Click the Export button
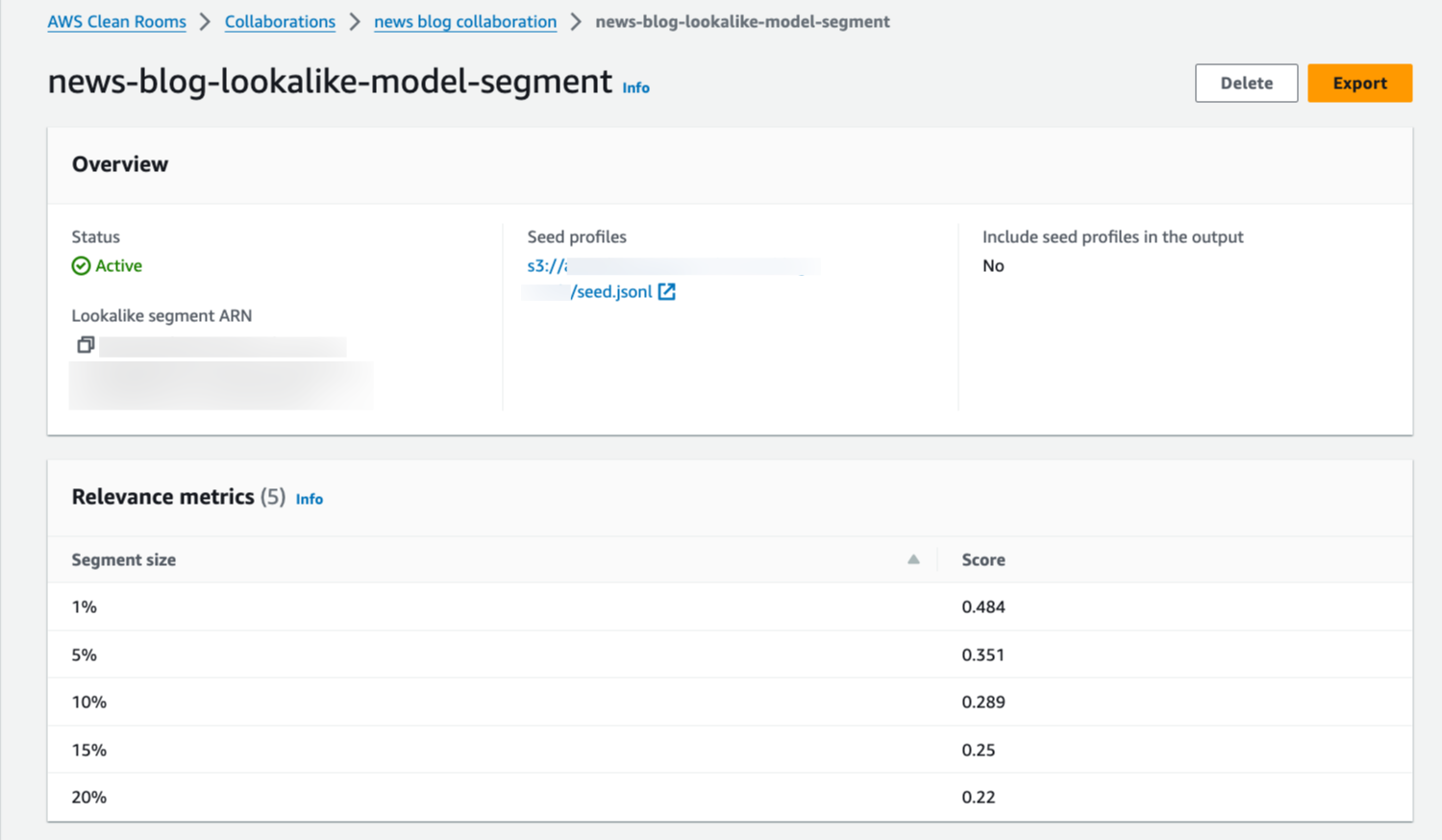The height and width of the screenshot is (840, 1442). (x=1358, y=83)
